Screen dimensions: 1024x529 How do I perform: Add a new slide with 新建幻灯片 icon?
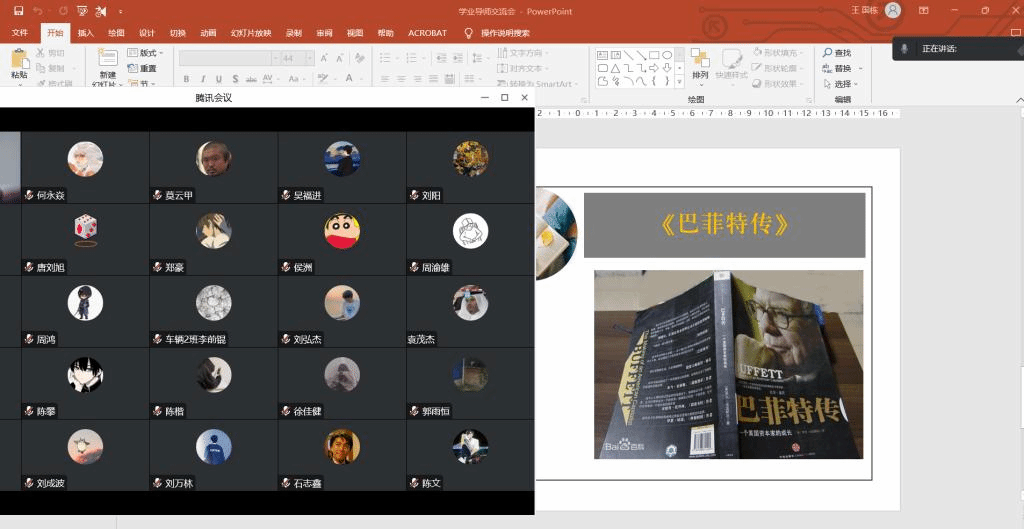point(107,59)
